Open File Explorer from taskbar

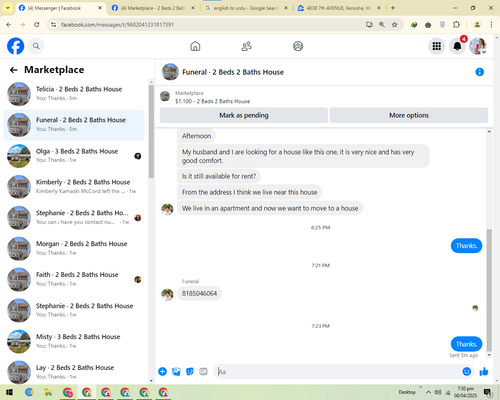point(48,392)
